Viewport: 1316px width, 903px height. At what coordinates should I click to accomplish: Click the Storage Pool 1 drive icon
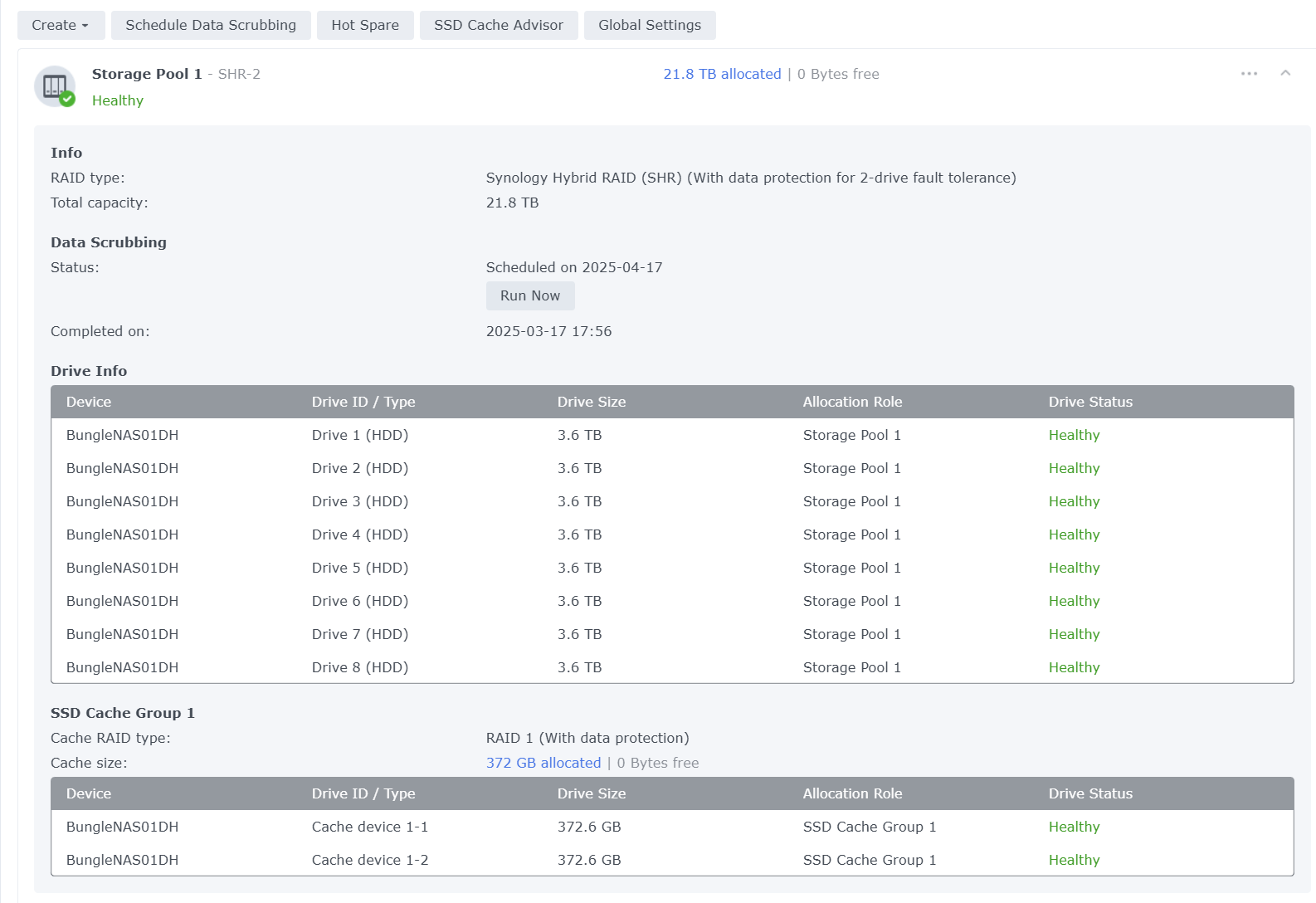[x=55, y=86]
